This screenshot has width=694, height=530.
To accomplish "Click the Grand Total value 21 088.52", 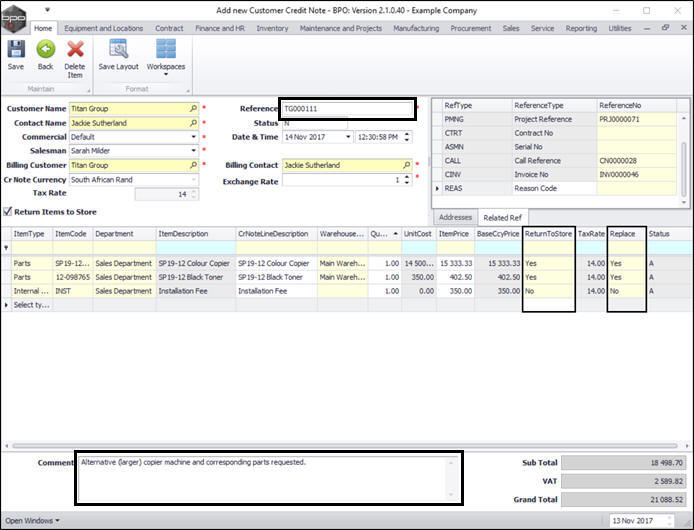I will tap(624, 499).
